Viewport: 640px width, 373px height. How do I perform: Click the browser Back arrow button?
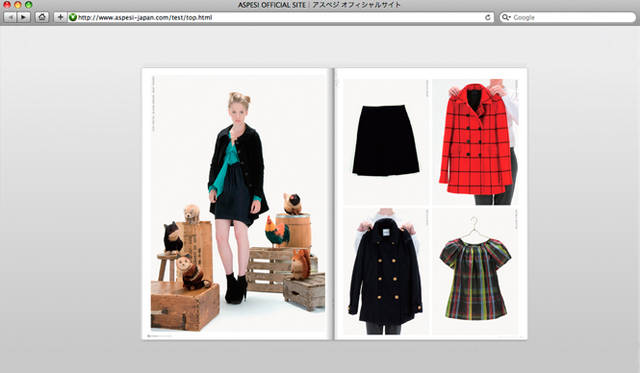(10, 17)
